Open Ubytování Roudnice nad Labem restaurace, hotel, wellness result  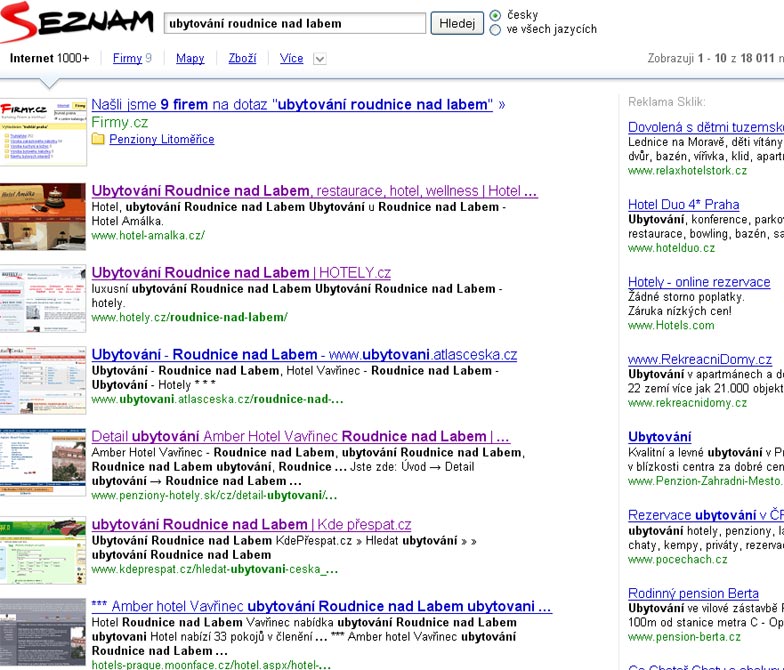point(314,191)
